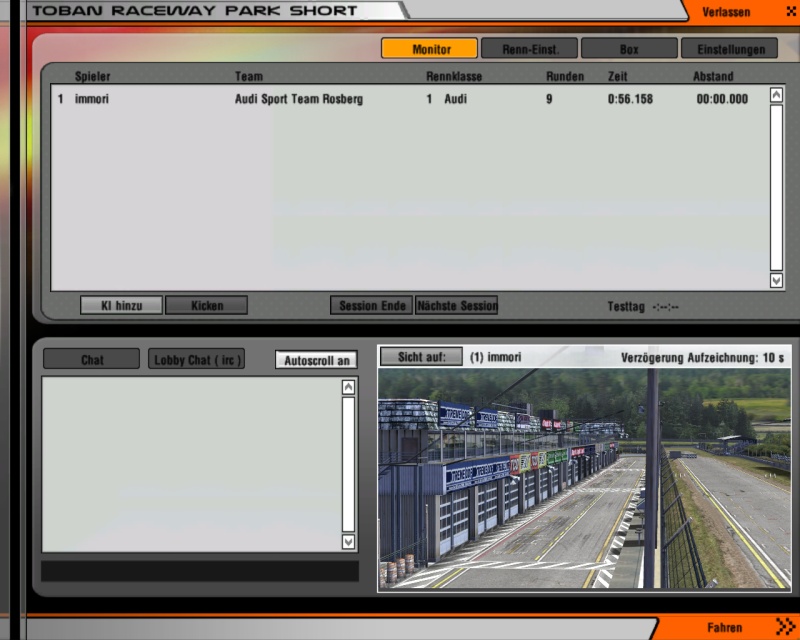Go to Einstellungen tab
This screenshot has height=640, width=800.
729,48
